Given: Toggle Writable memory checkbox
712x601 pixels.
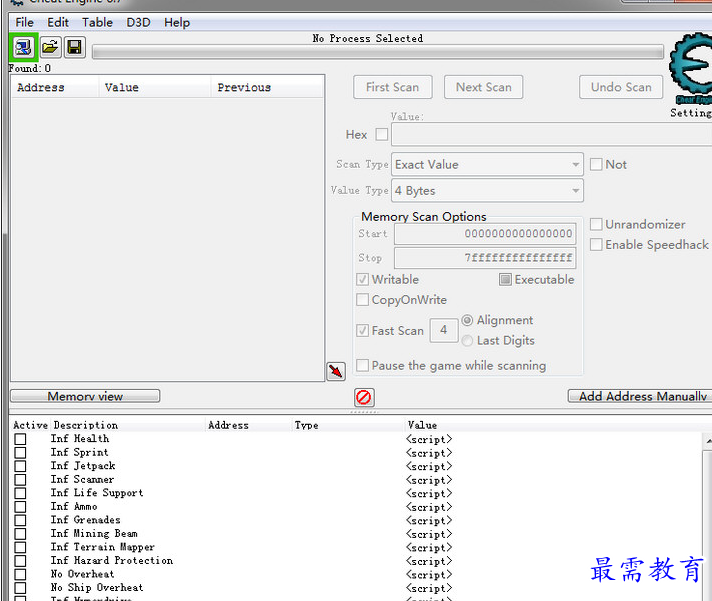Looking at the screenshot, I should [x=362, y=279].
